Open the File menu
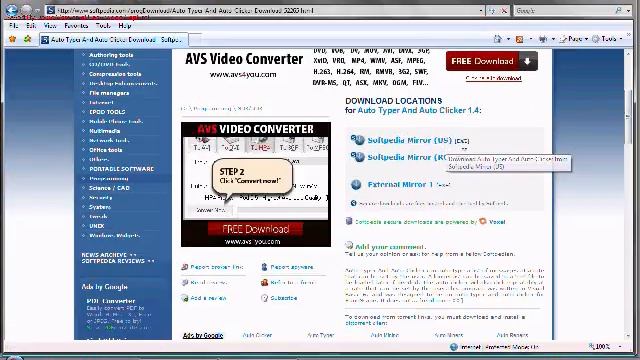The image size is (640, 360). click(x=13, y=26)
